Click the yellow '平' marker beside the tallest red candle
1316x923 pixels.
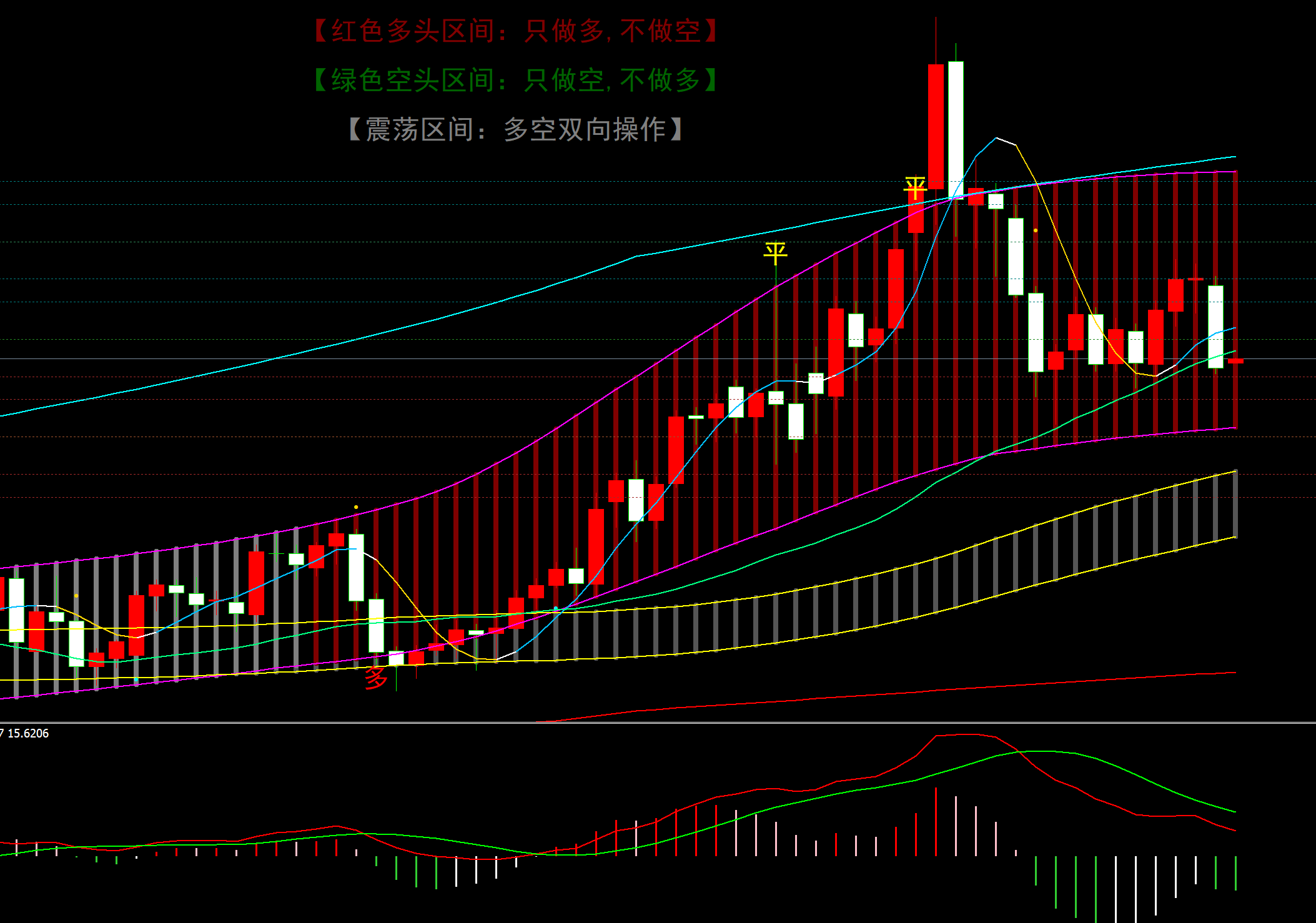pos(915,187)
